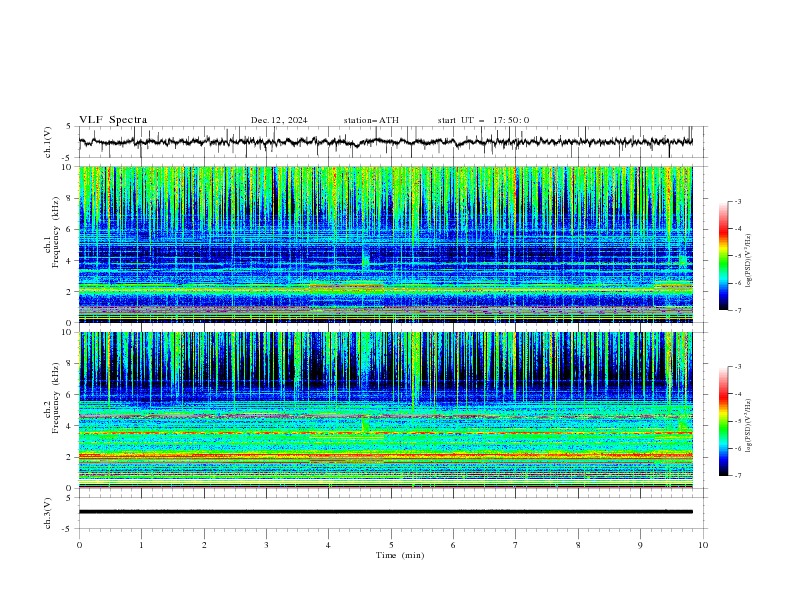Click the ch.2 spectrogram panel
This screenshot has width=792, height=612.
click(385, 410)
